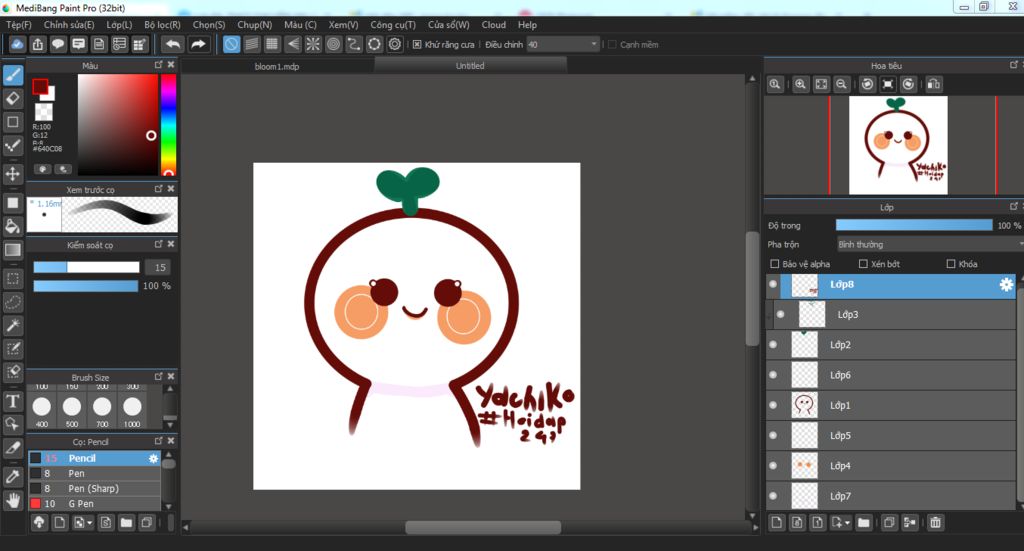Open Lớp8 layer settings gear
This screenshot has height=551, width=1024.
[x=1006, y=285]
